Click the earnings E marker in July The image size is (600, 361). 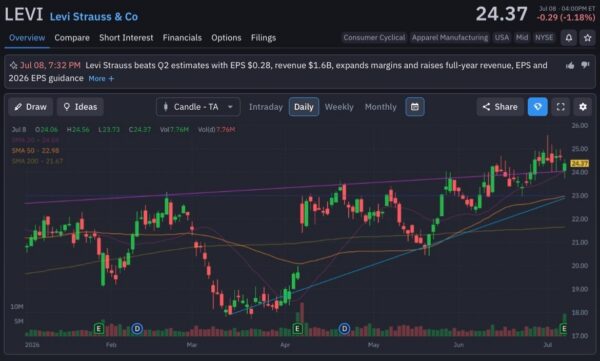[564, 328]
